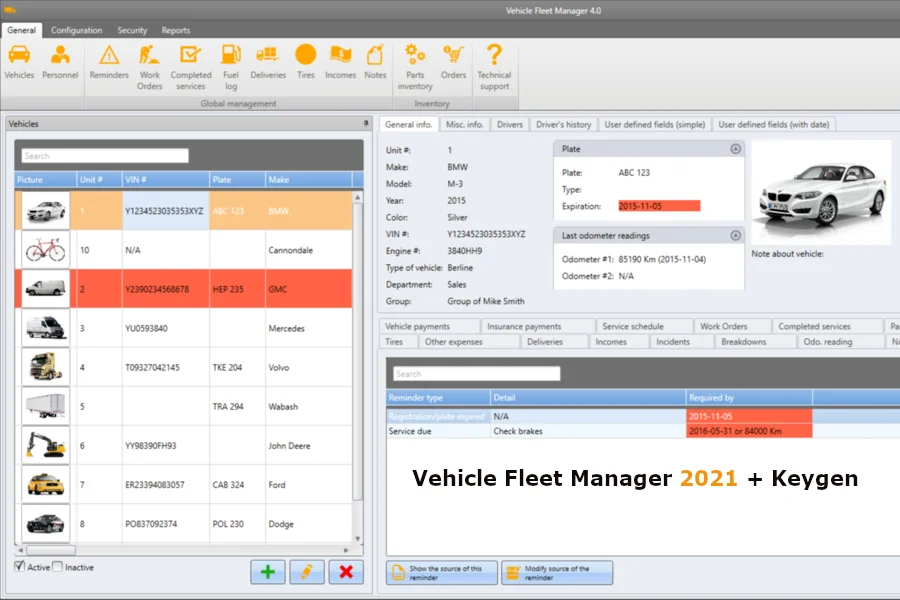This screenshot has height=600, width=900.
Task: Click the Wabash trailer thumbnail
Action: pyautogui.click(x=45, y=406)
